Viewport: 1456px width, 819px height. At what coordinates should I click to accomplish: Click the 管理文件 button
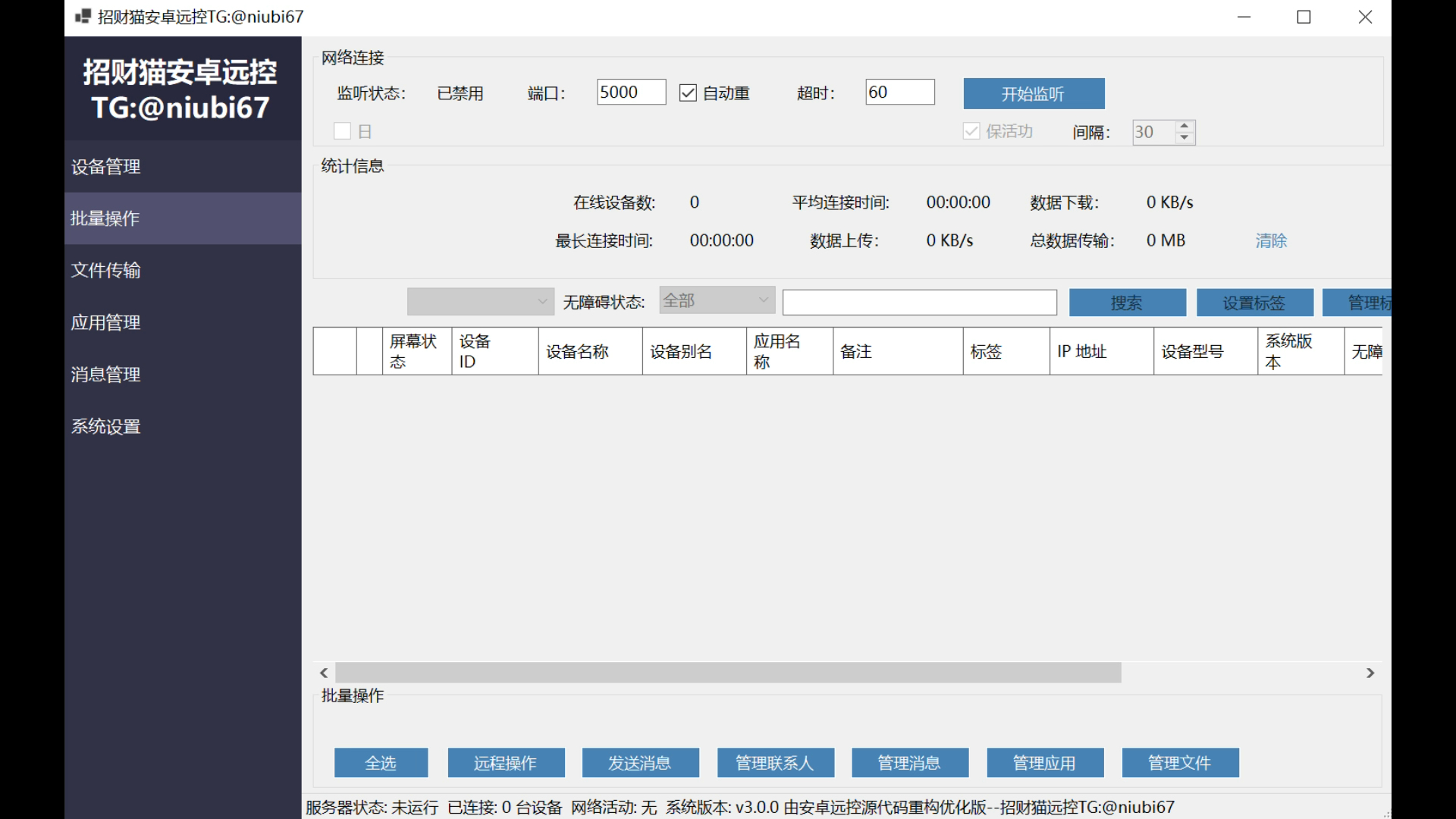pyautogui.click(x=1180, y=763)
